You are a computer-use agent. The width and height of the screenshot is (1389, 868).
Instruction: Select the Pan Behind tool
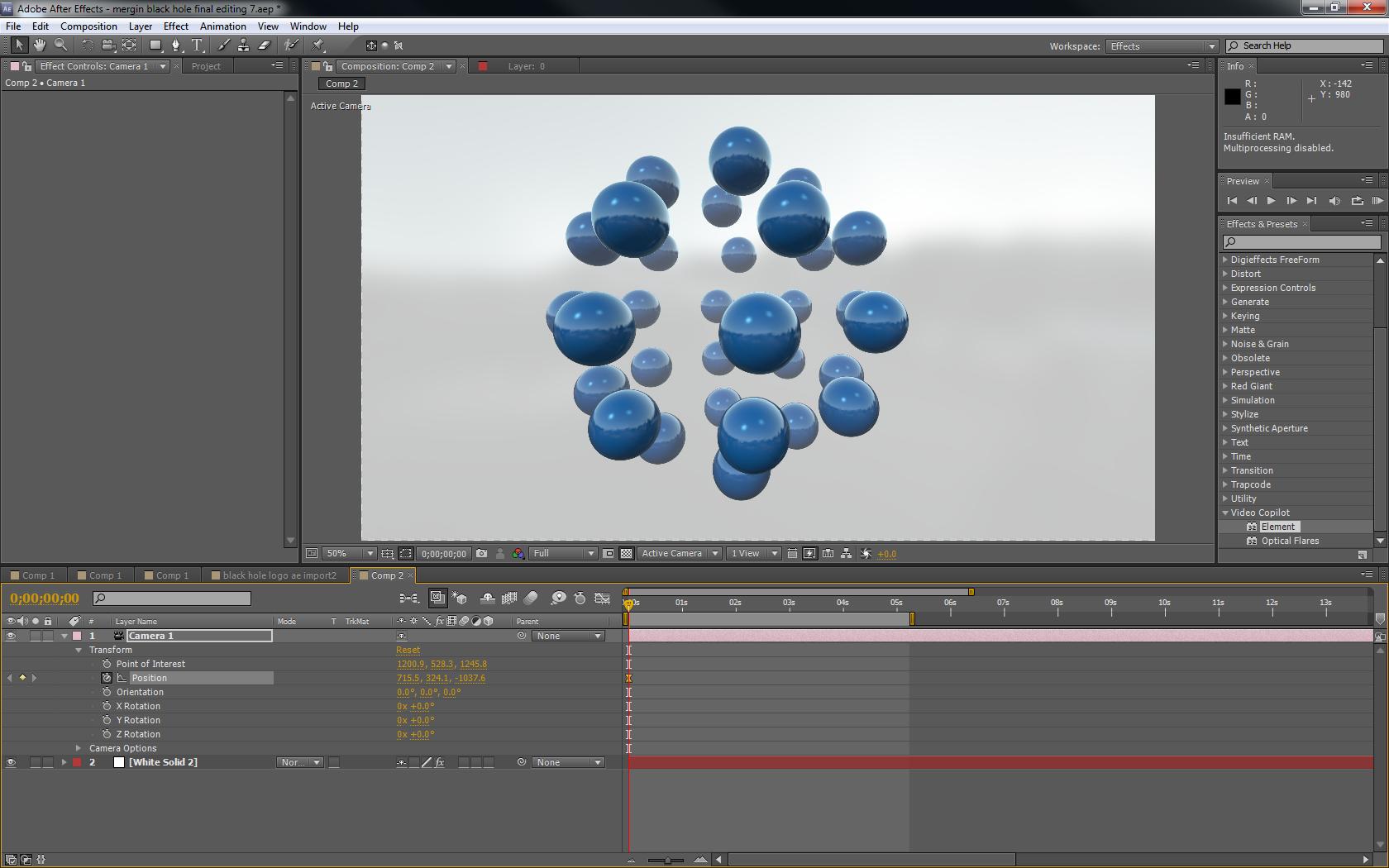tap(129, 45)
